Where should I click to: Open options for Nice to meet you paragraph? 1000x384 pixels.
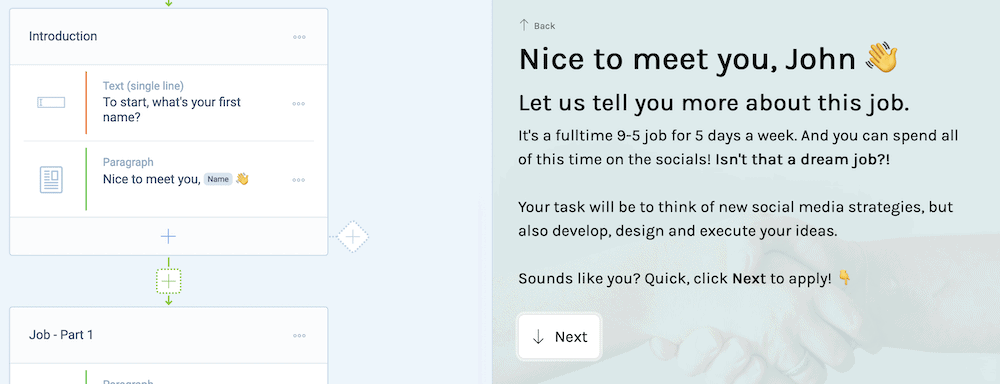(x=298, y=180)
